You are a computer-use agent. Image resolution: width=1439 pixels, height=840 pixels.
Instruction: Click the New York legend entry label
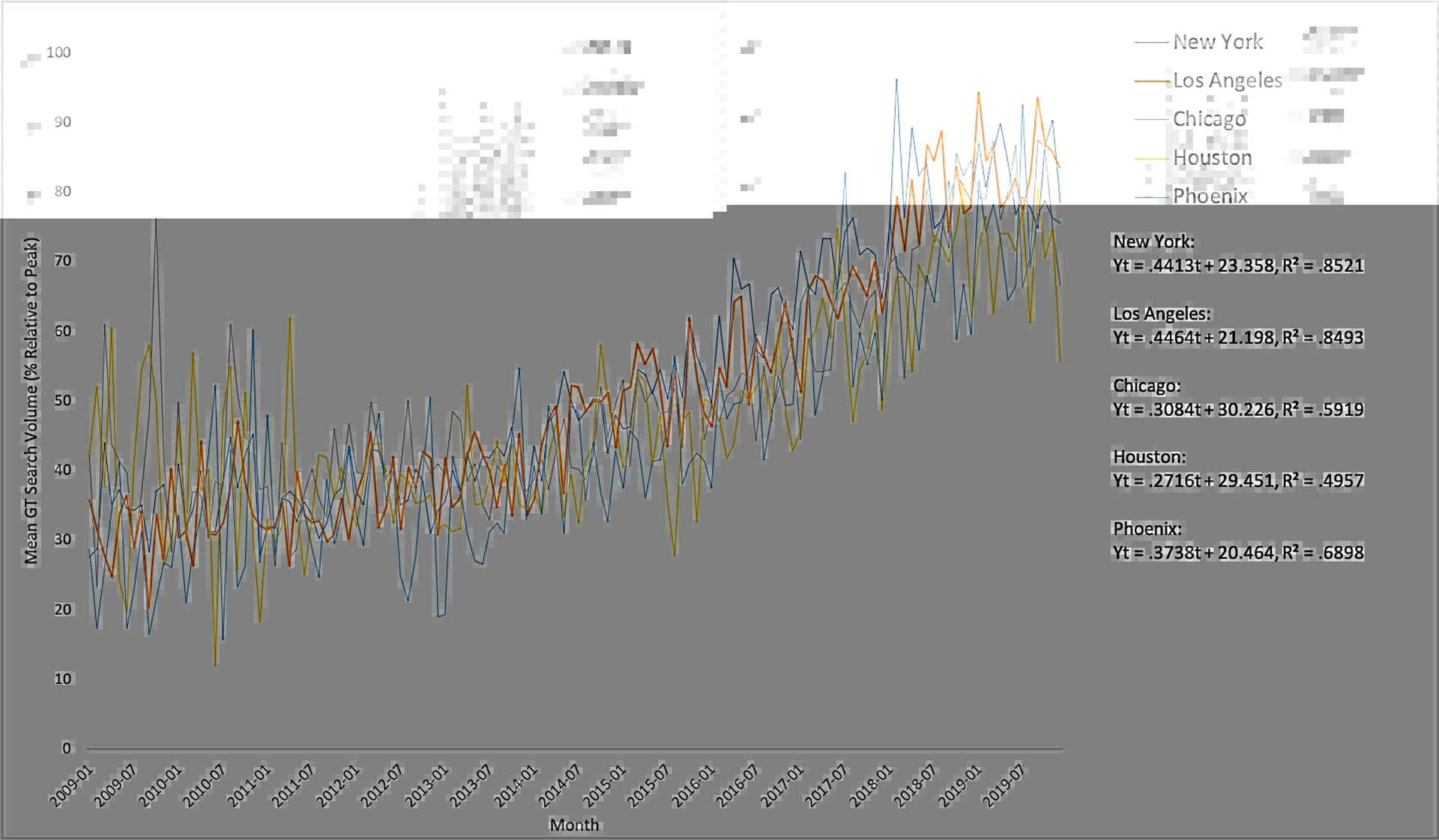(1218, 42)
